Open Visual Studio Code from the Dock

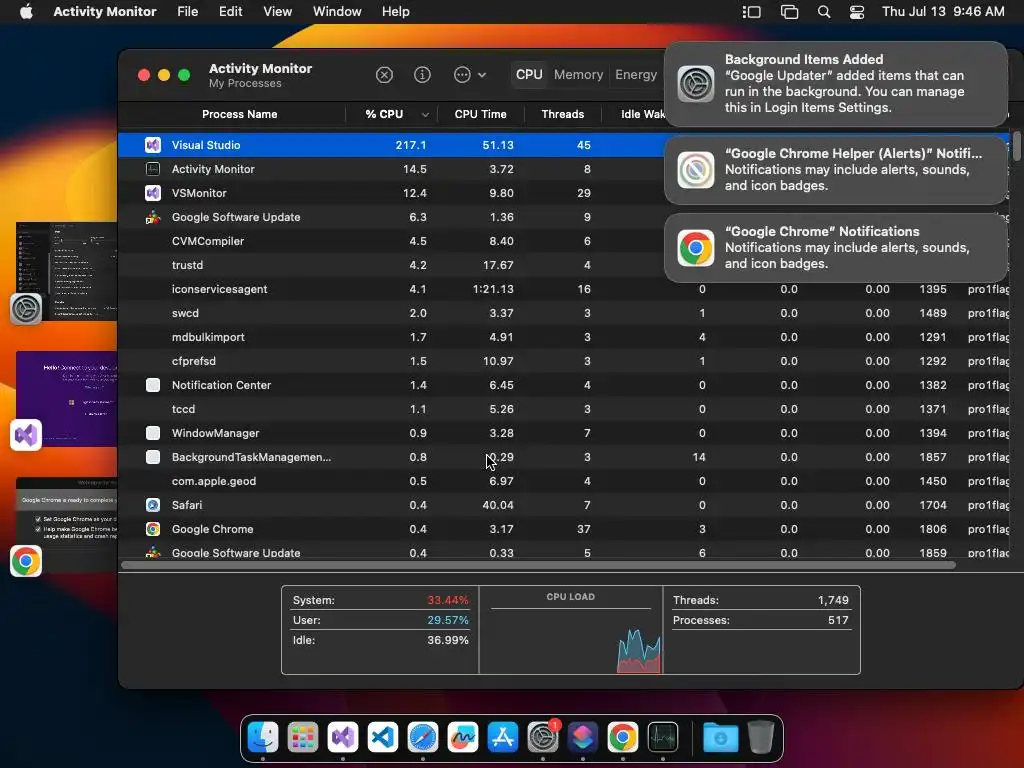coord(383,737)
